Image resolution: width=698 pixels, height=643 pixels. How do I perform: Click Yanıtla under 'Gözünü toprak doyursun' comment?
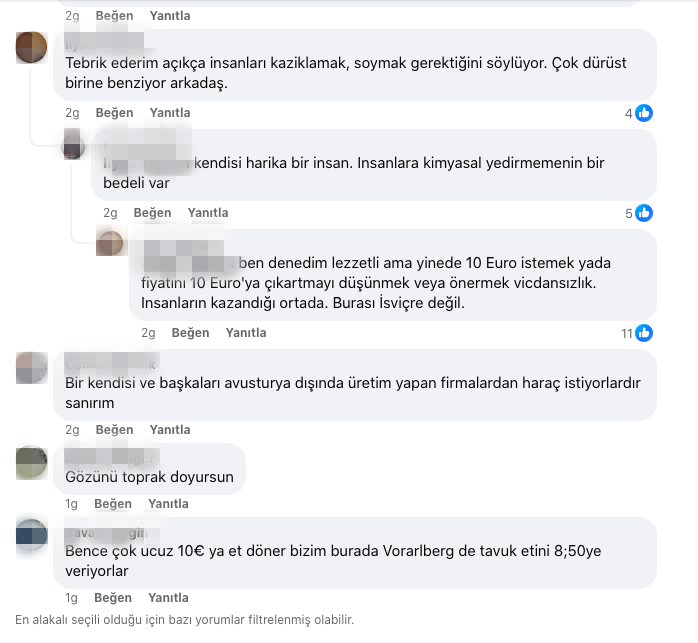click(169, 504)
